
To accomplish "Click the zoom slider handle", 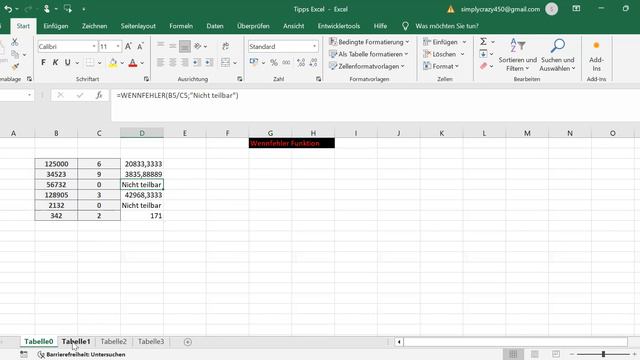I will [603, 354].
